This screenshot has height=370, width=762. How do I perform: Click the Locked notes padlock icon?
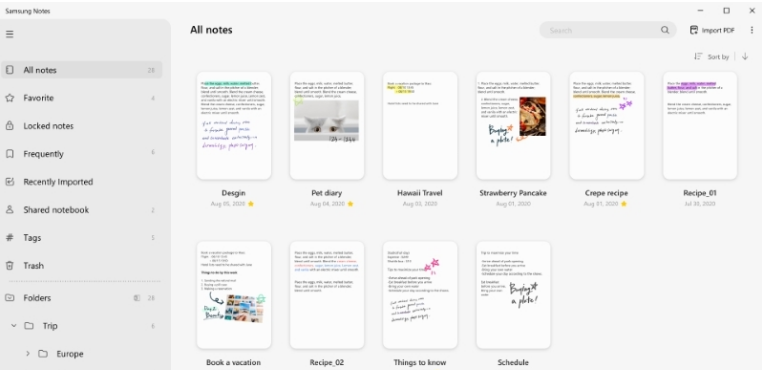[x=9, y=126]
